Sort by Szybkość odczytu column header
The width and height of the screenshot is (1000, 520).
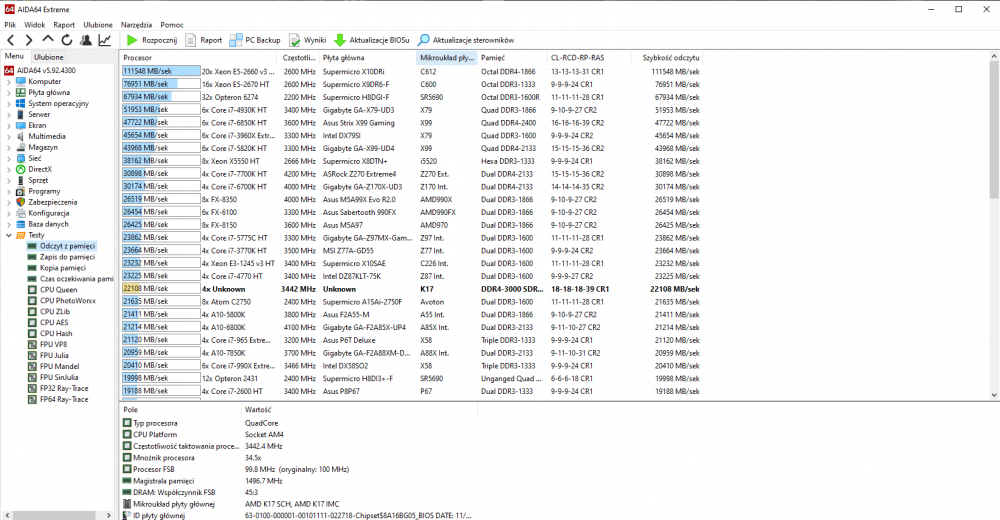point(671,58)
